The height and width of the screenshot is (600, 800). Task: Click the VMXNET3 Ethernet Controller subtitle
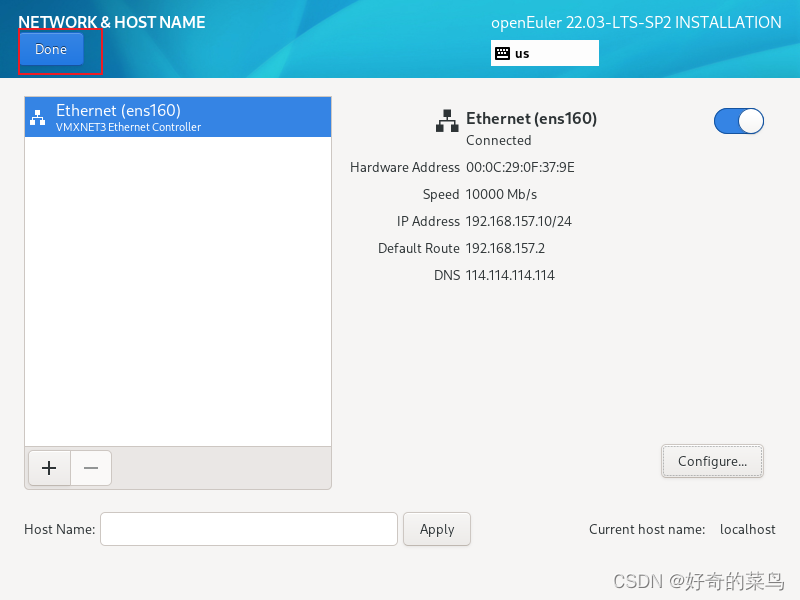(x=129, y=127)
